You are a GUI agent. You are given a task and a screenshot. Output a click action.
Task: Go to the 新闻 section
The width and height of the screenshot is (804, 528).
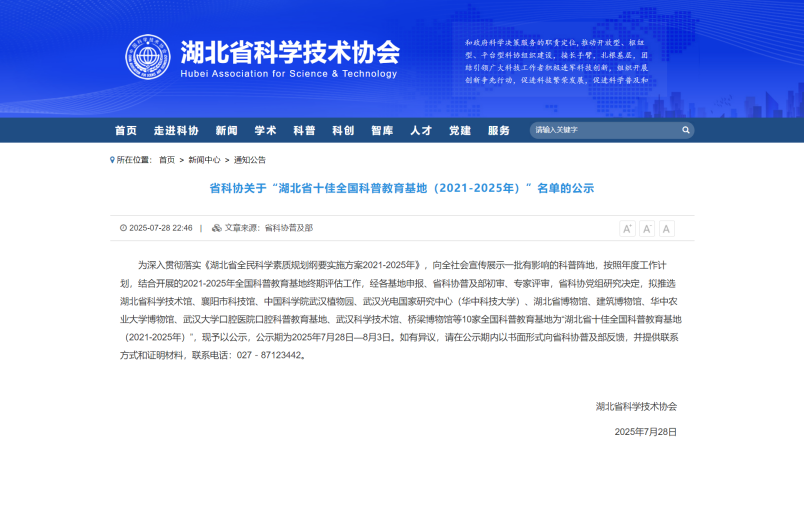[x=226, y=131]
